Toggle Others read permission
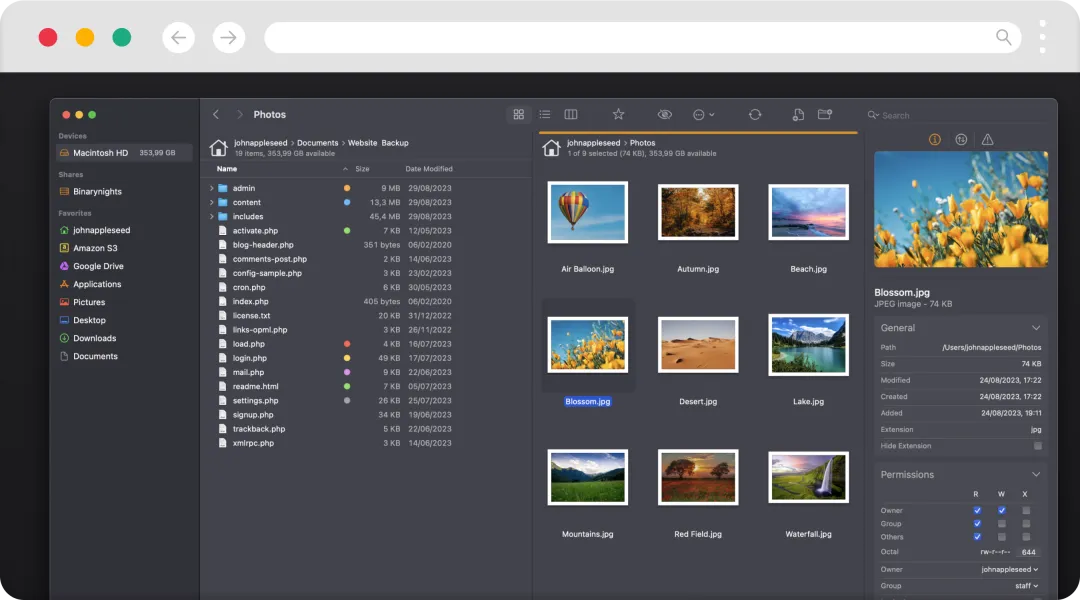Screen dimensions: 1080x600 click(977, 537)
